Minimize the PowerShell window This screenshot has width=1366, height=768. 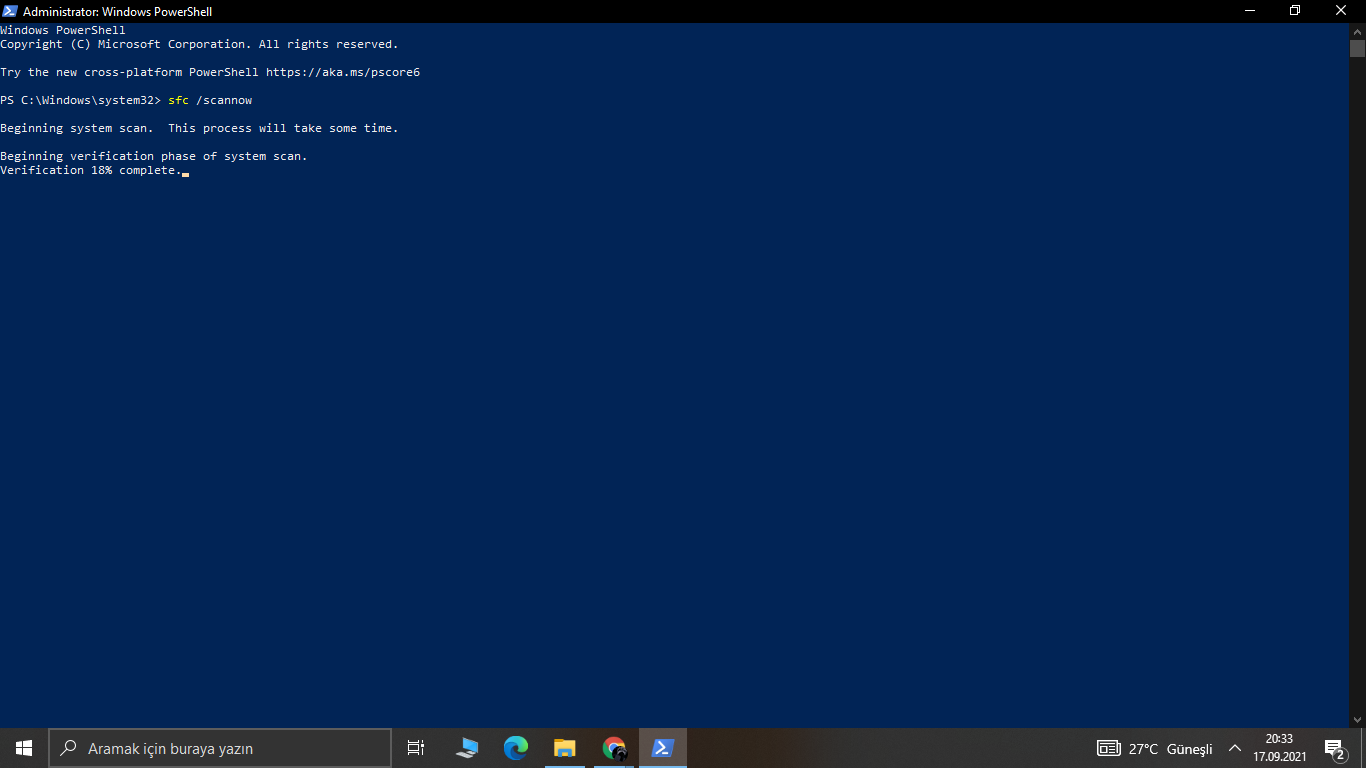pos(1250,11)
